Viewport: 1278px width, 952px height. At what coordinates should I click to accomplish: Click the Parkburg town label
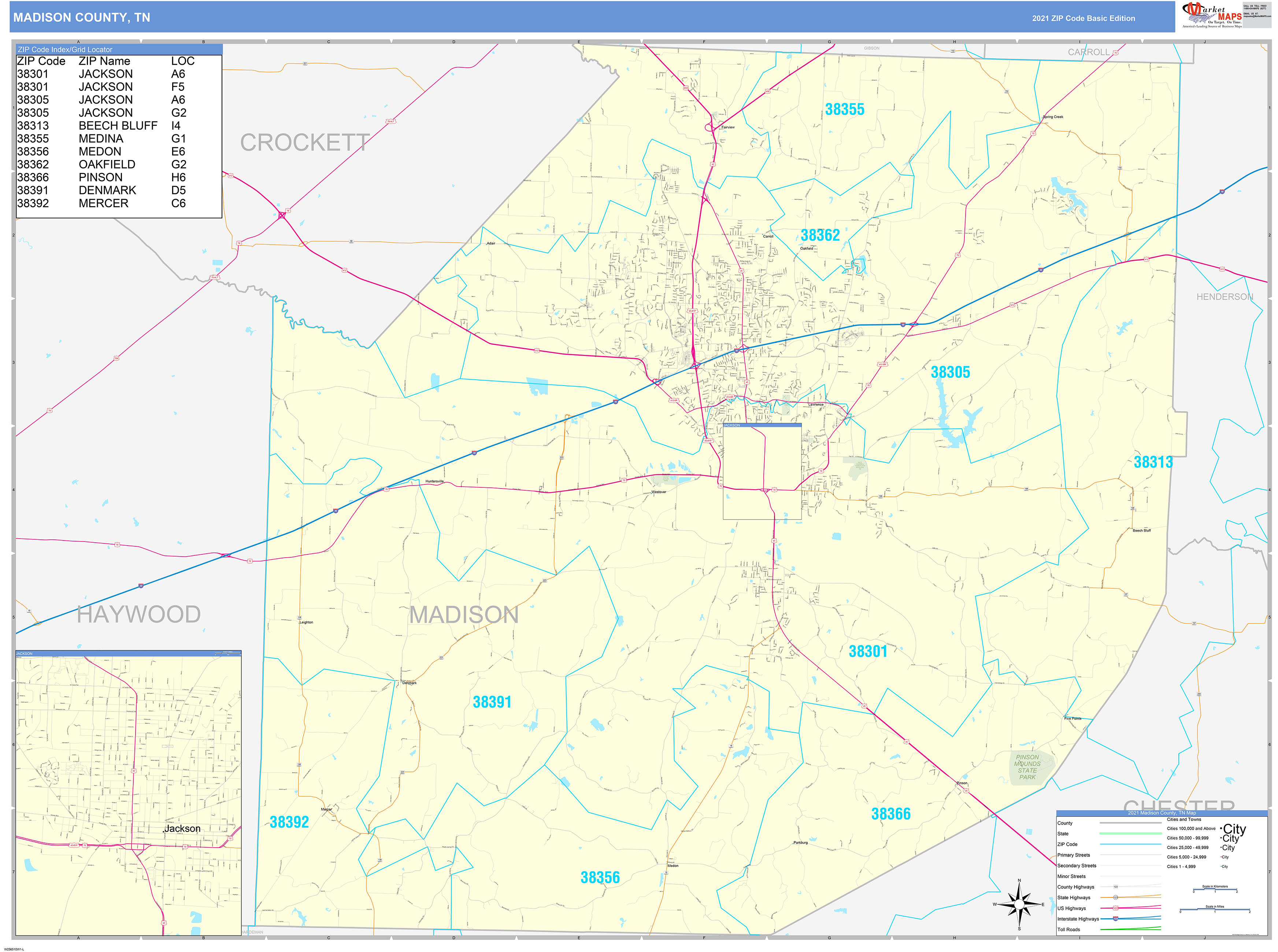click(x=800, y=843)
